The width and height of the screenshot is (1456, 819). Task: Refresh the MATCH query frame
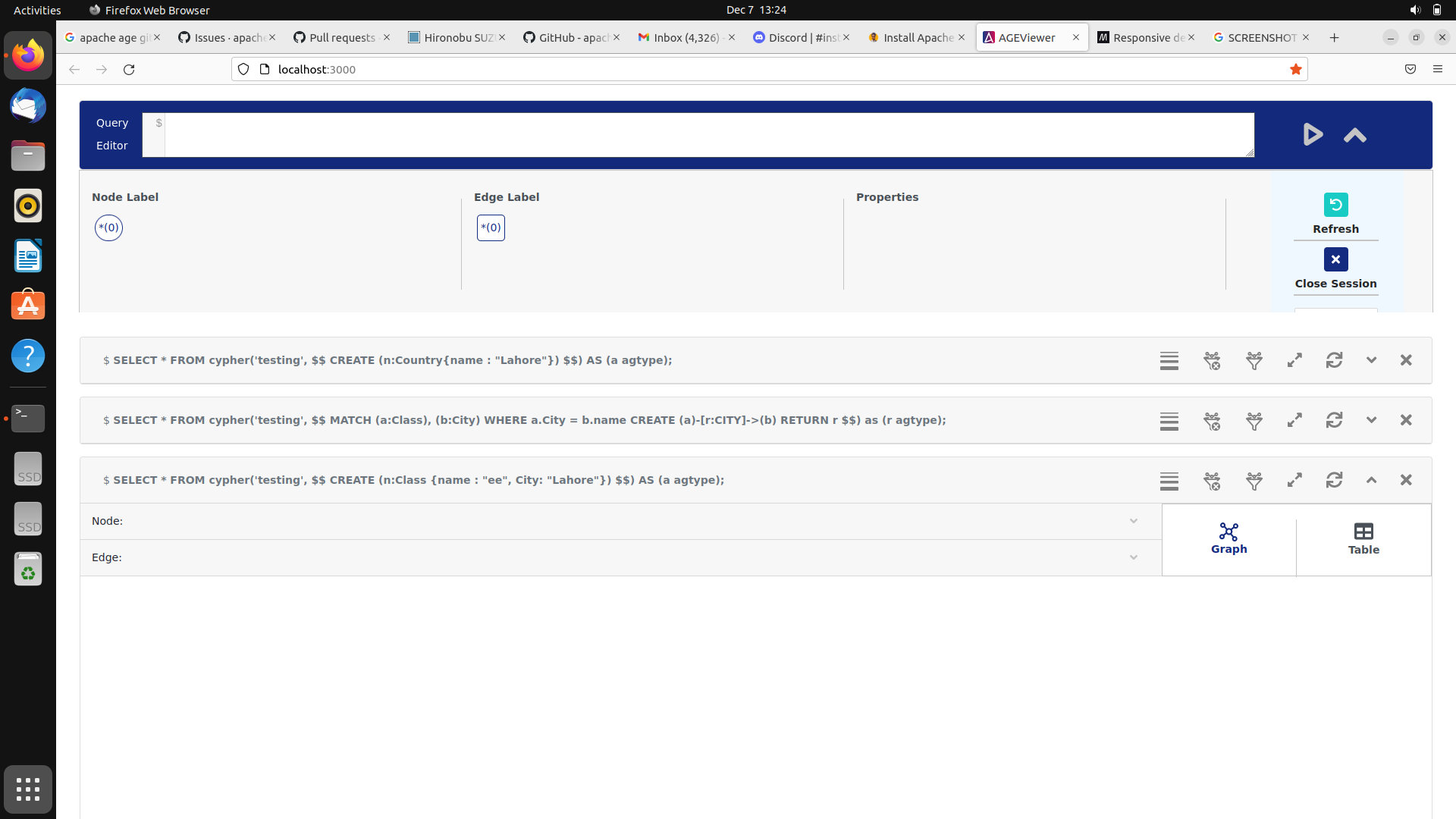click(1334, 420)
